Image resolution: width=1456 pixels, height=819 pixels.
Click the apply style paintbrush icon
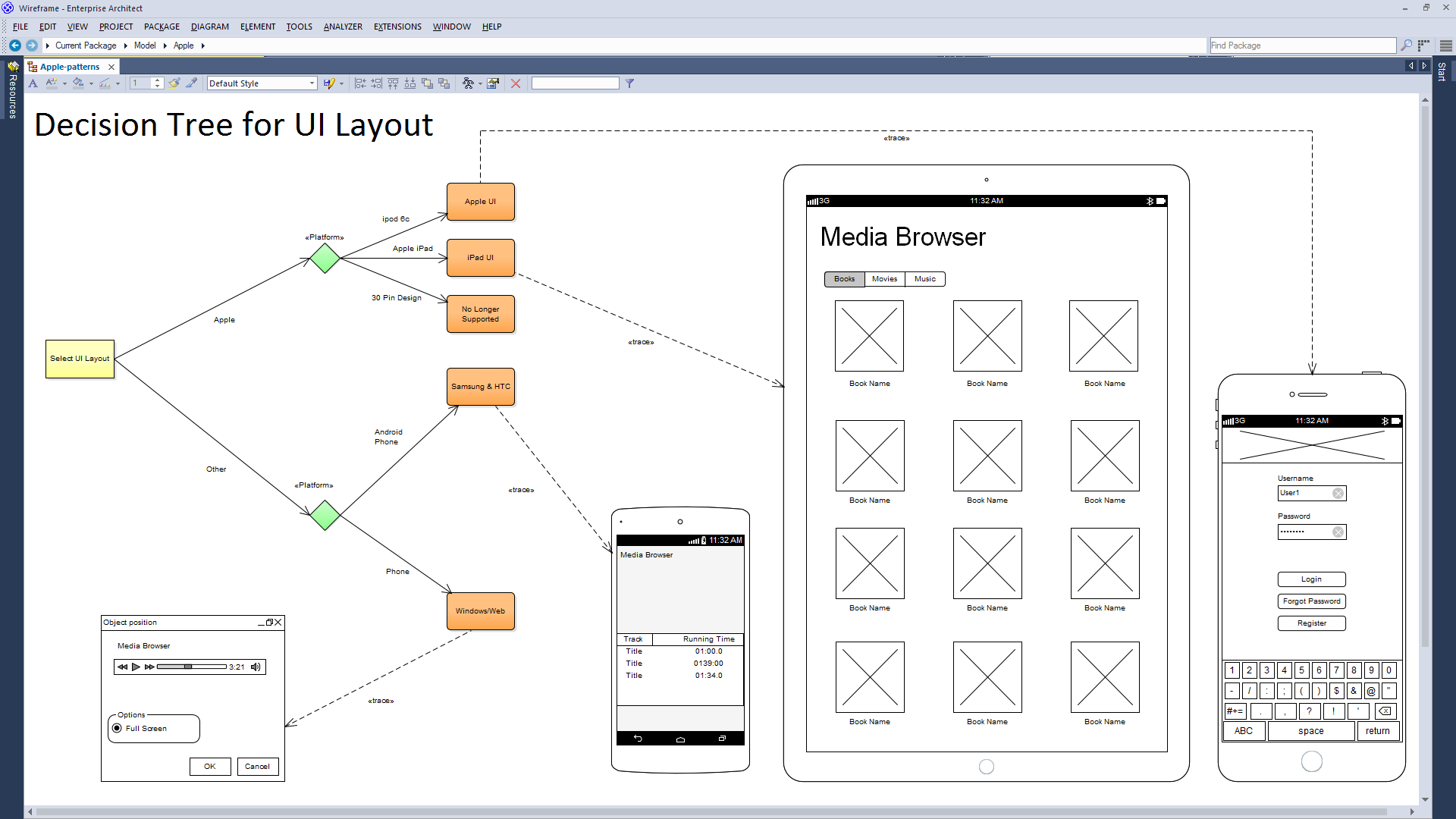[174, 83]
